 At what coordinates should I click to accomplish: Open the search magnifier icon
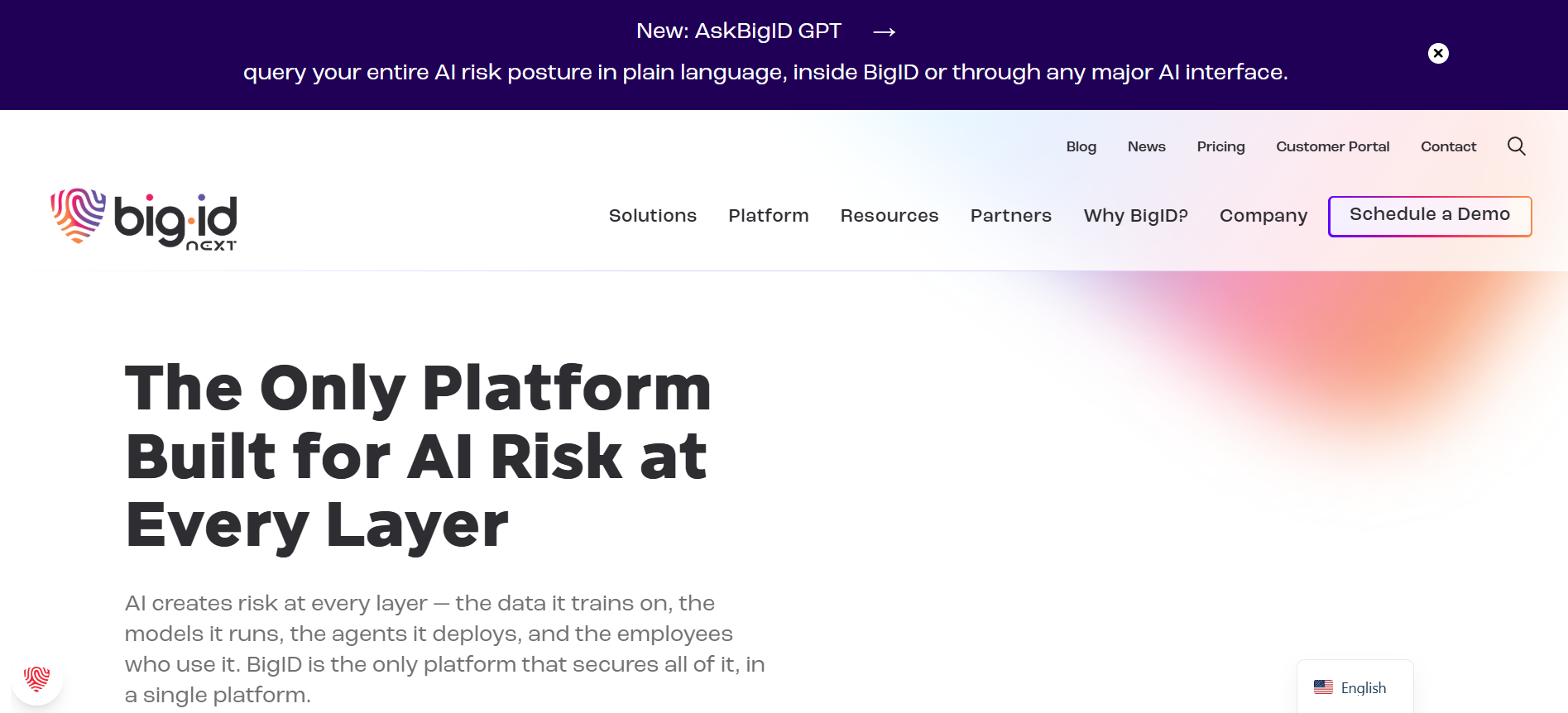[1516, 146]
